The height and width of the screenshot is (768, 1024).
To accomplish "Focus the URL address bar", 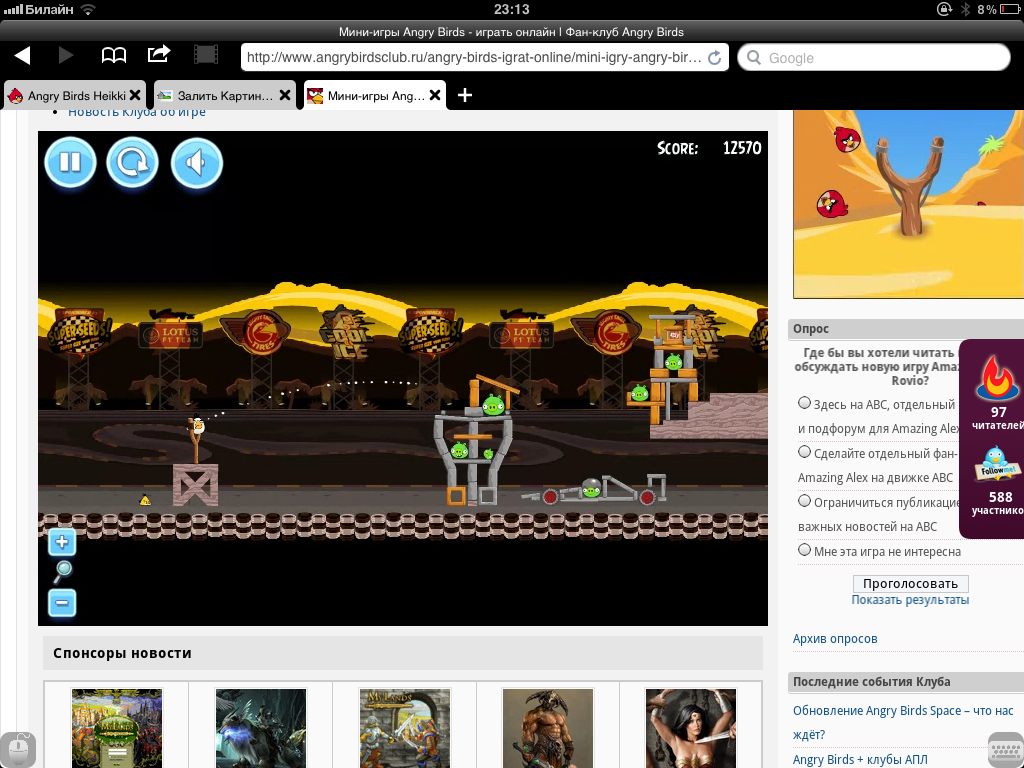I will 485,57.
